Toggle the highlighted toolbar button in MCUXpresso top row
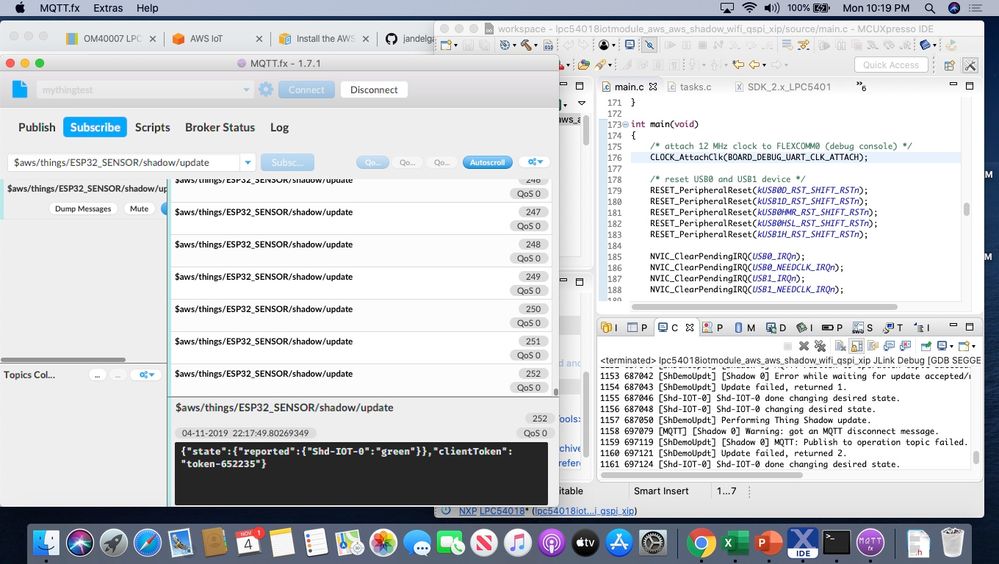The width and height of the screenshot is (999, 564). tap(649, 45)
